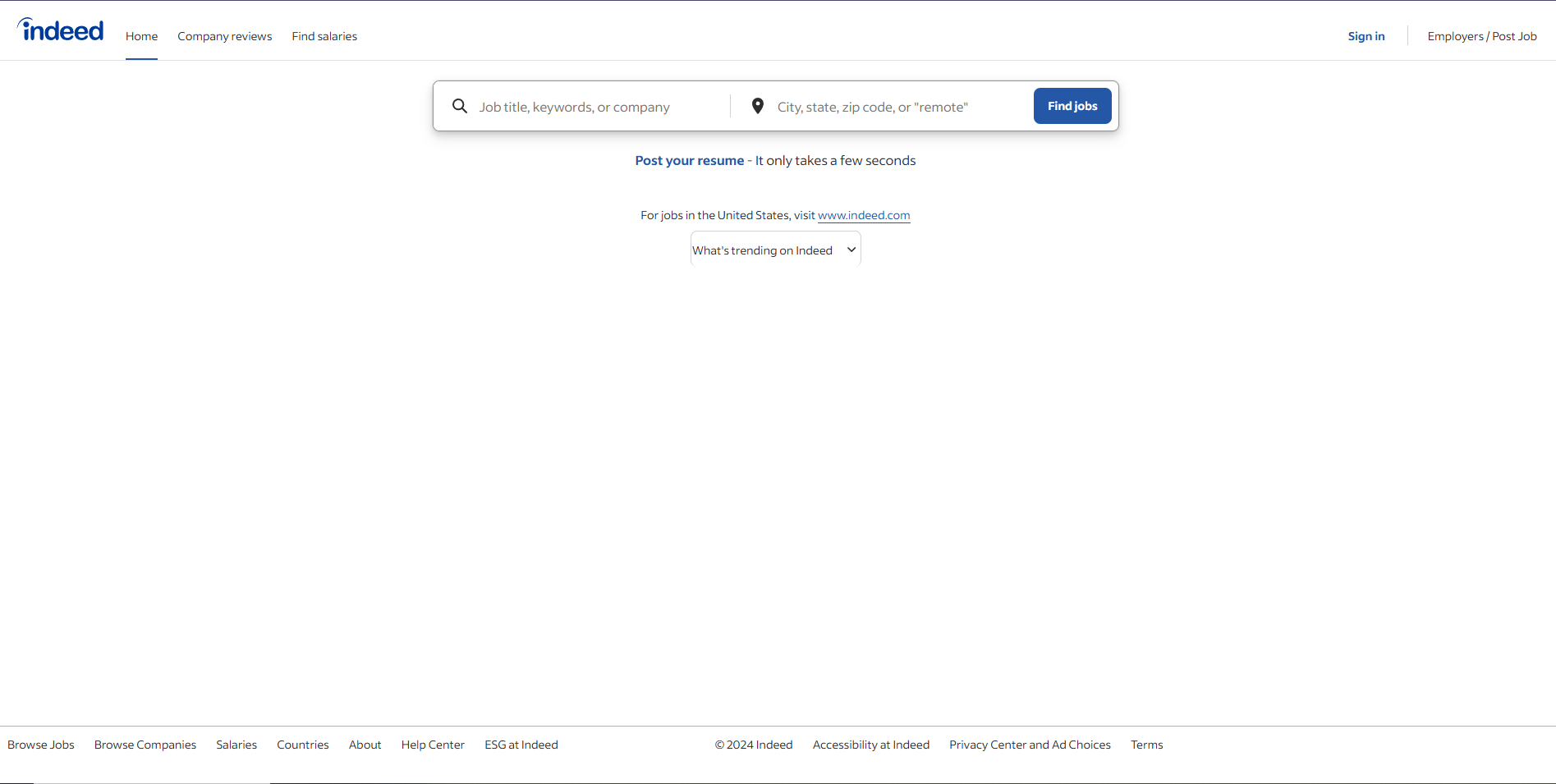Viewport: 1556px width, 784px height.
Task: Click the Find jobs button
Action: [1072, 106]
